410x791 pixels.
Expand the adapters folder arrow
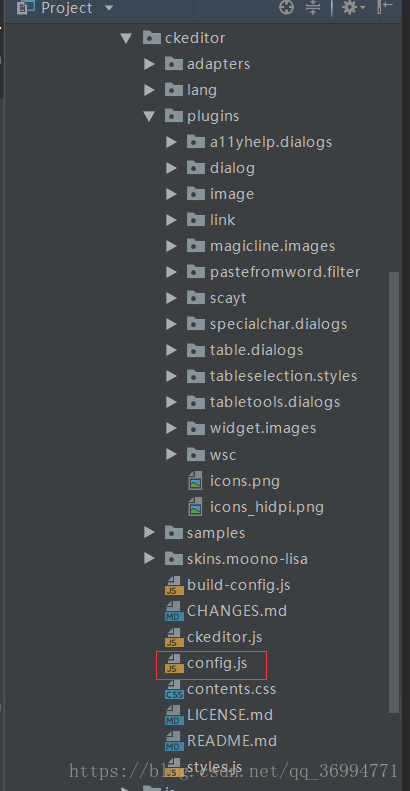tap(149, 64)
